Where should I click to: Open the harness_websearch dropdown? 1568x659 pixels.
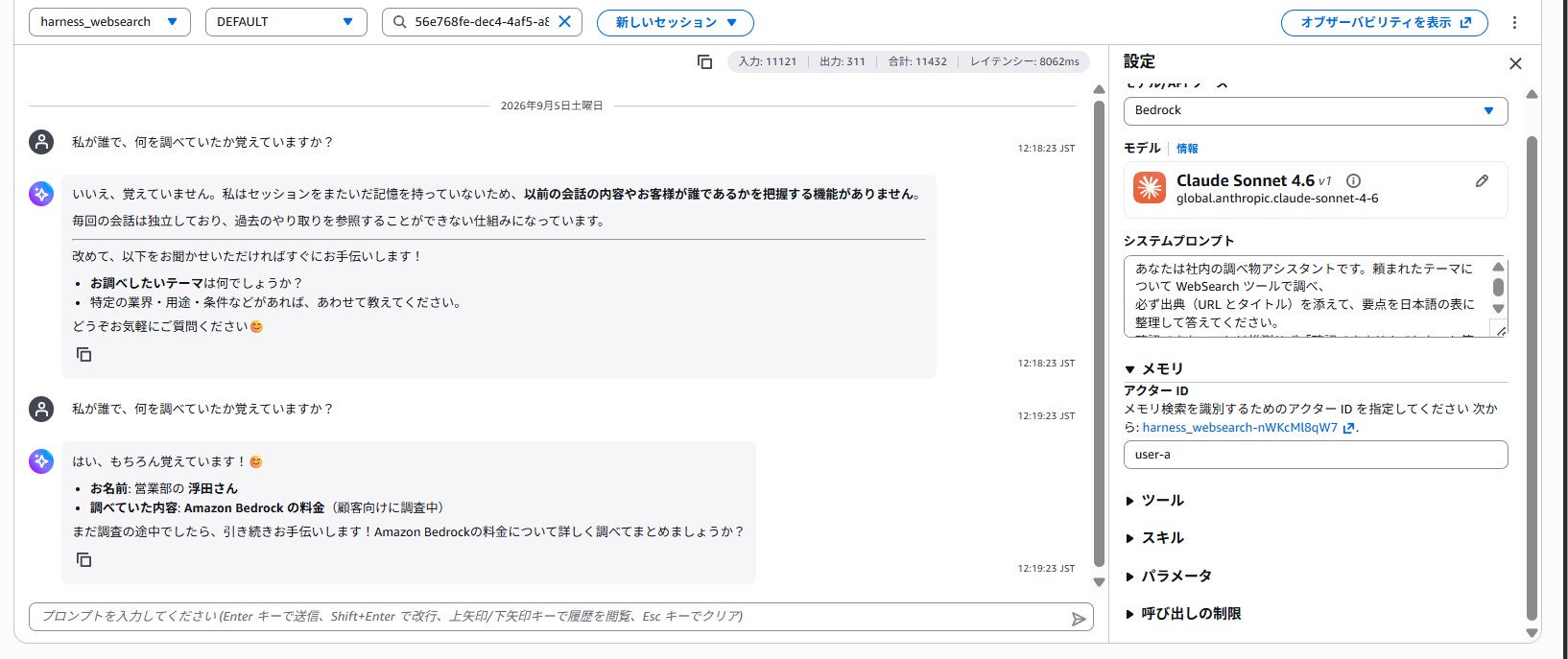pyautogui.click(x=109, y=22)
